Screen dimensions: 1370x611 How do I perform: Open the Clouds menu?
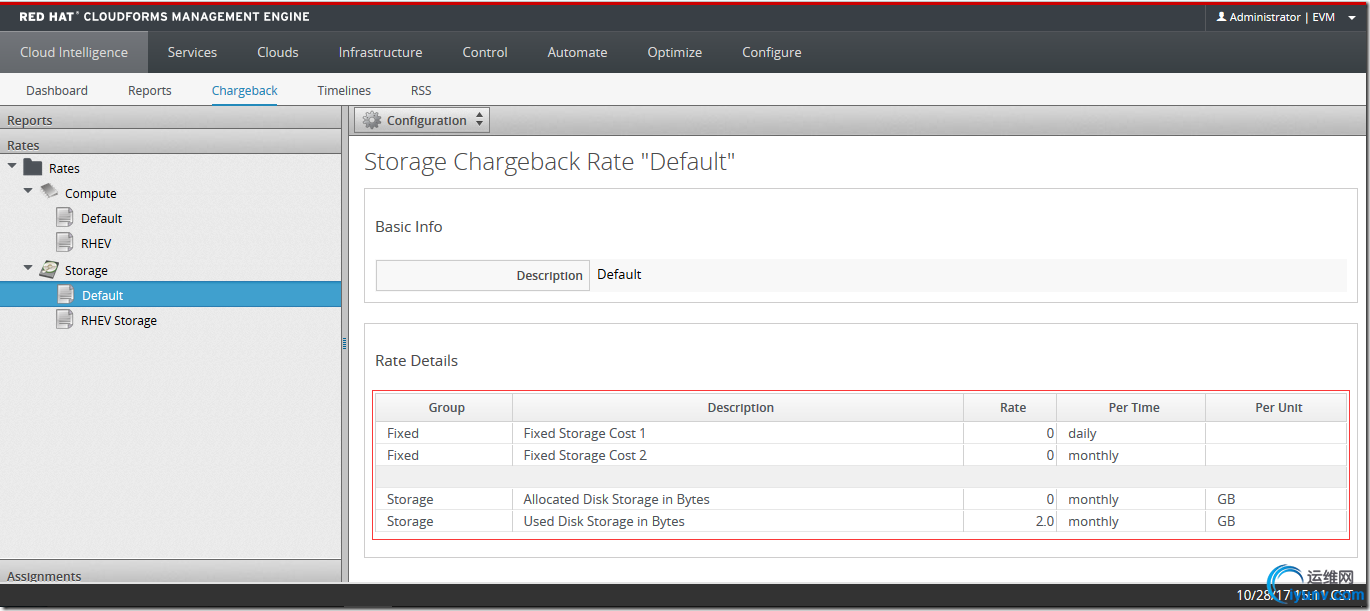(x=278, y=52)
